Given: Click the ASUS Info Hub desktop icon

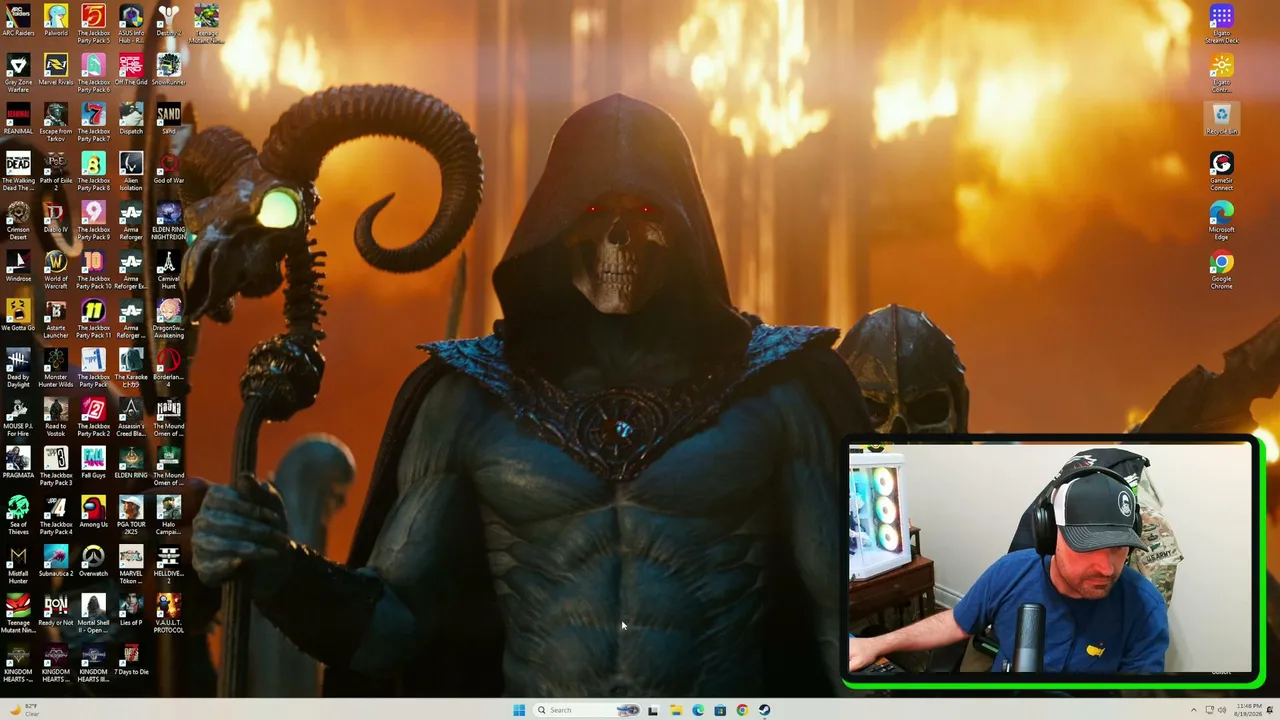Looking at the screenshot, I should pos(131,24).
